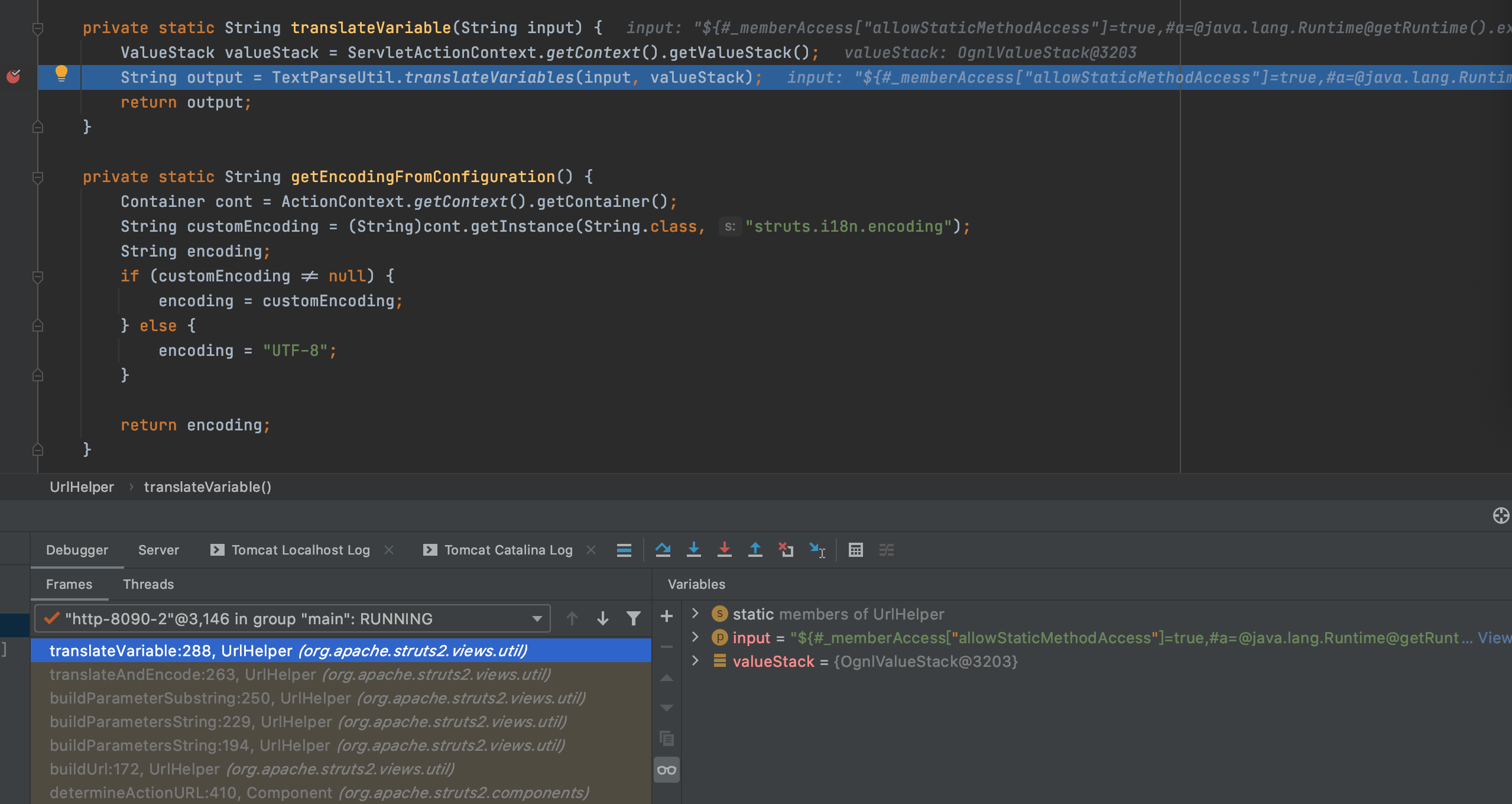Switch to the Server tab
Screen dimensions: 1512x804
pos(158,550)
